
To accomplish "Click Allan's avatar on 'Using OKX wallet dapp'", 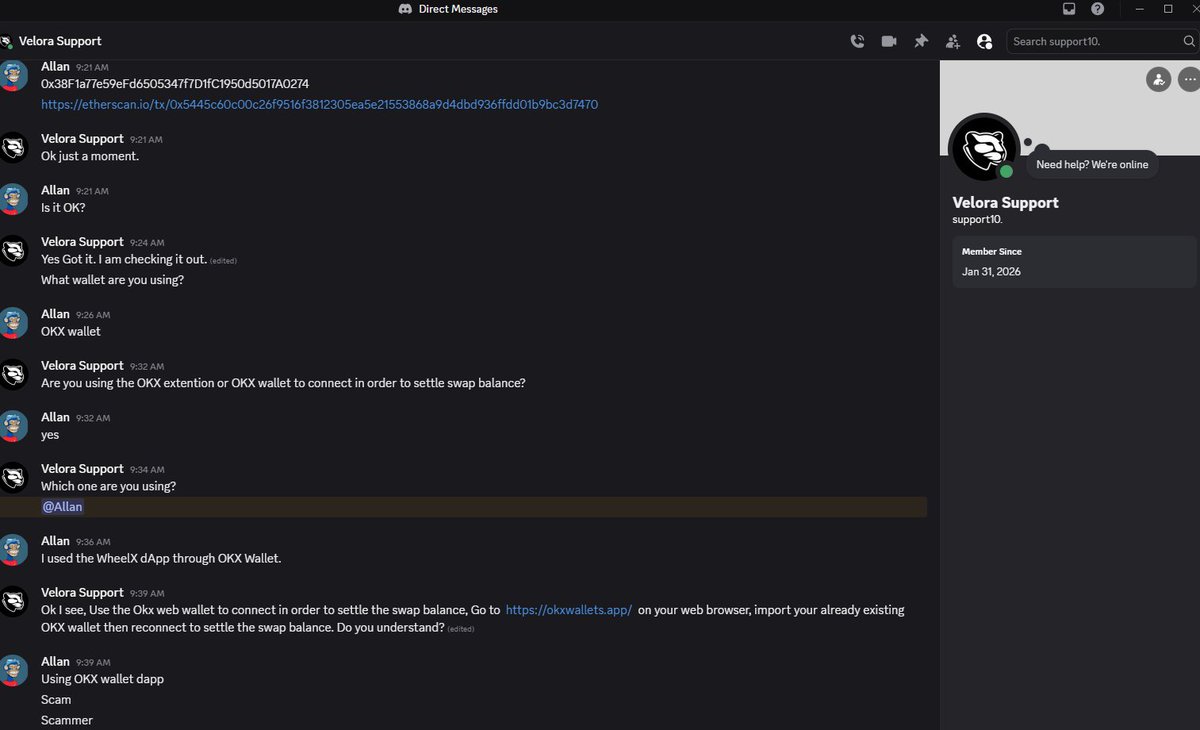I will (x=13, y=671).
